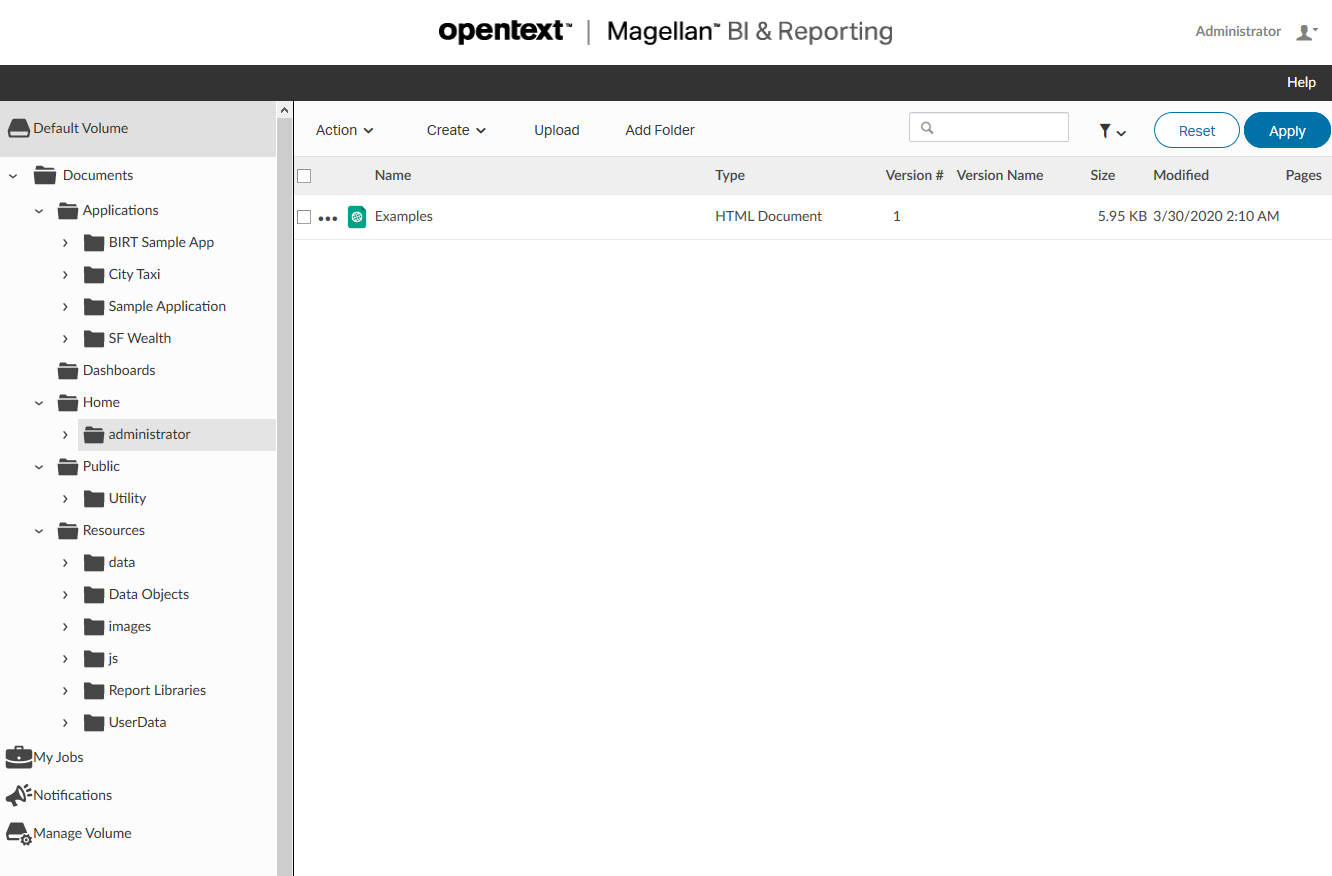Tick the select-all checkbox in header
Image resolution: width=1332 pixels, height=876 pixels.
304,176
